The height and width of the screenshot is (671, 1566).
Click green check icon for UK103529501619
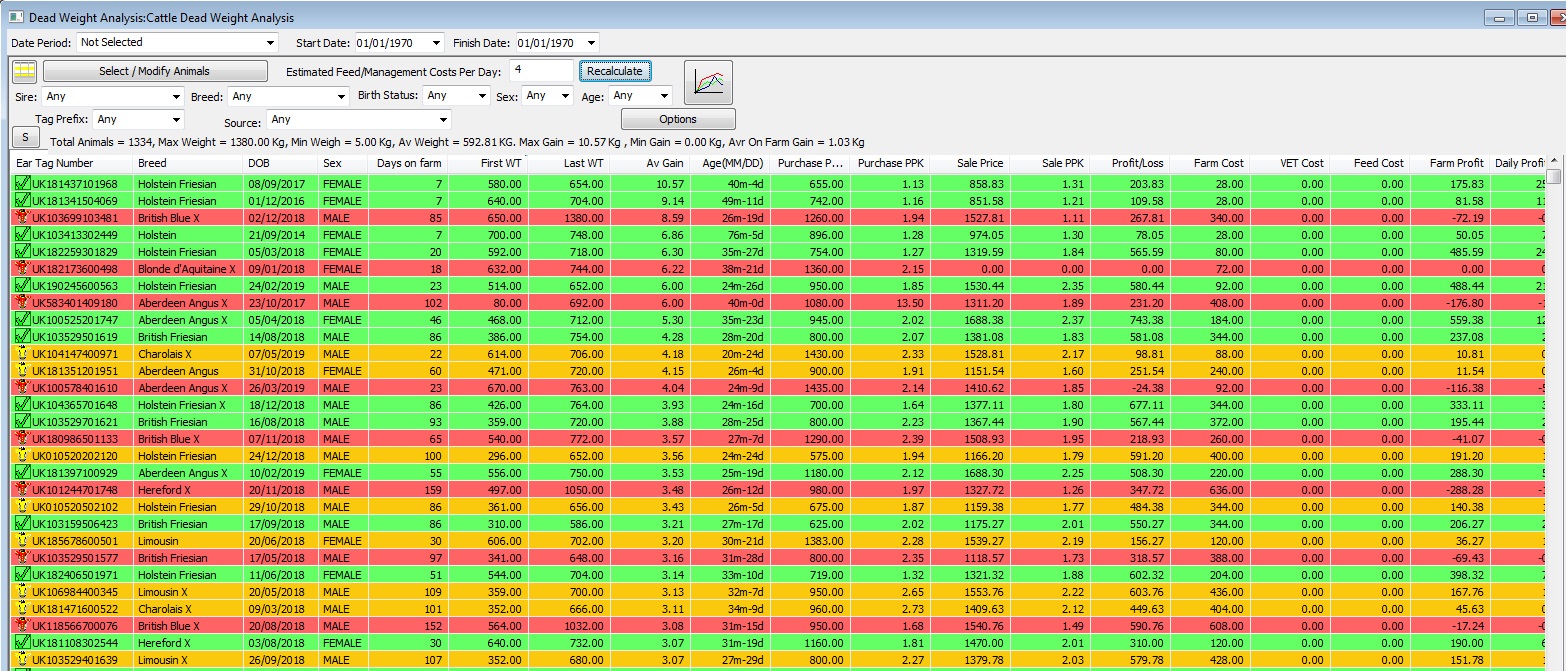[22, 337]
